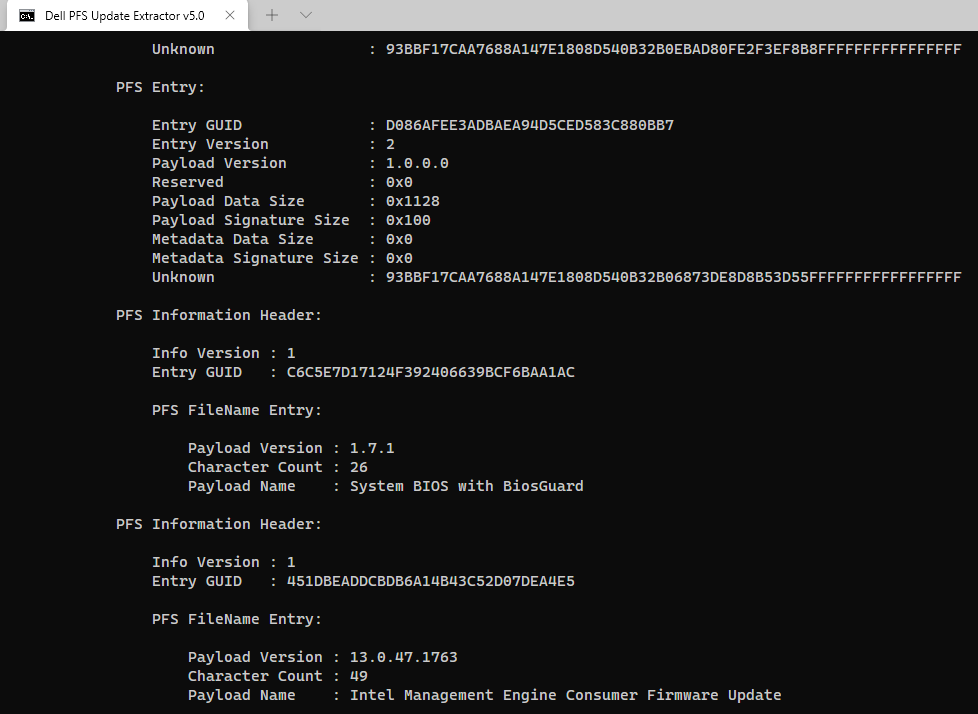Open a new tab with the plus button
The width and height of the screenshot is (978, 714).
tap(272, 15)
